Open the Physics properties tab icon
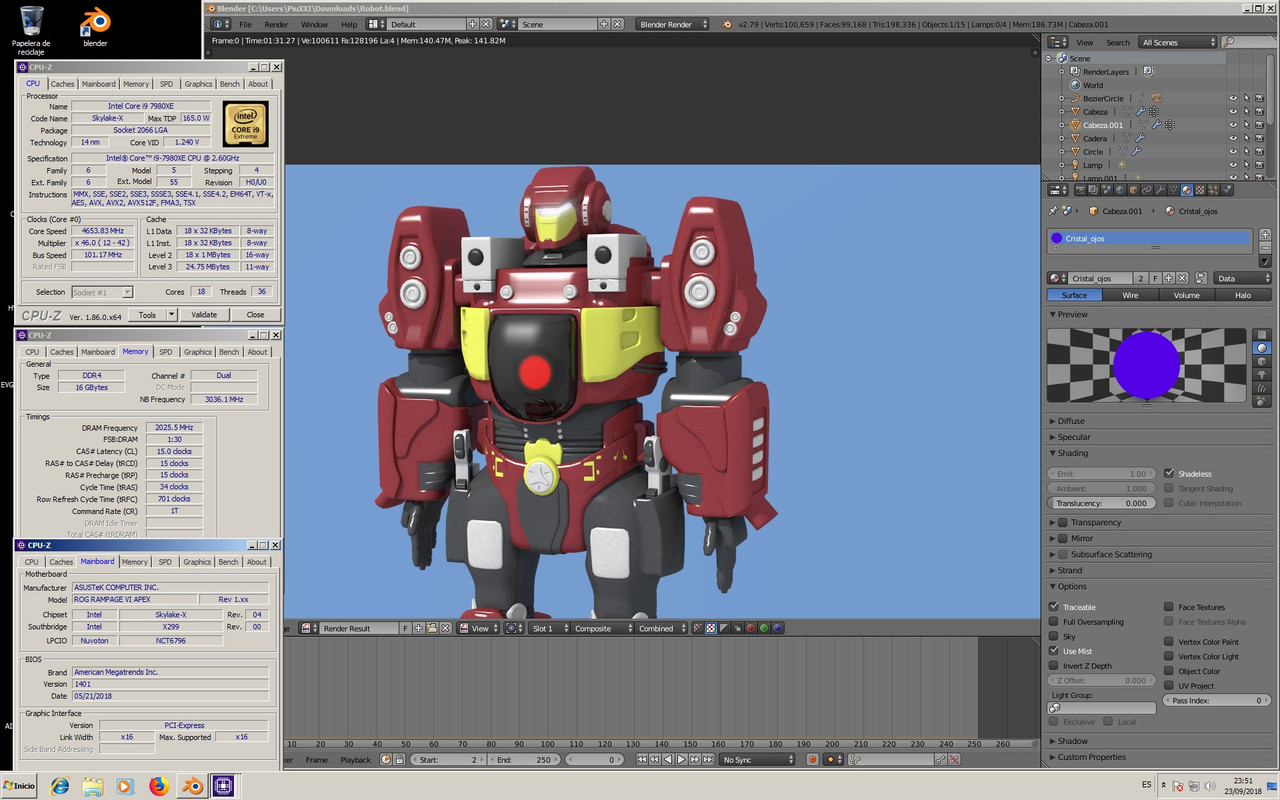Screen dimensions: 1280x800 [1227, 190]
